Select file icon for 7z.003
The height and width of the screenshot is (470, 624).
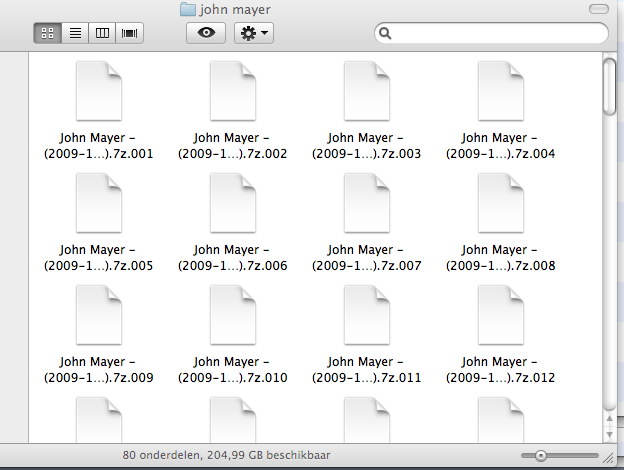click(367, 91)
